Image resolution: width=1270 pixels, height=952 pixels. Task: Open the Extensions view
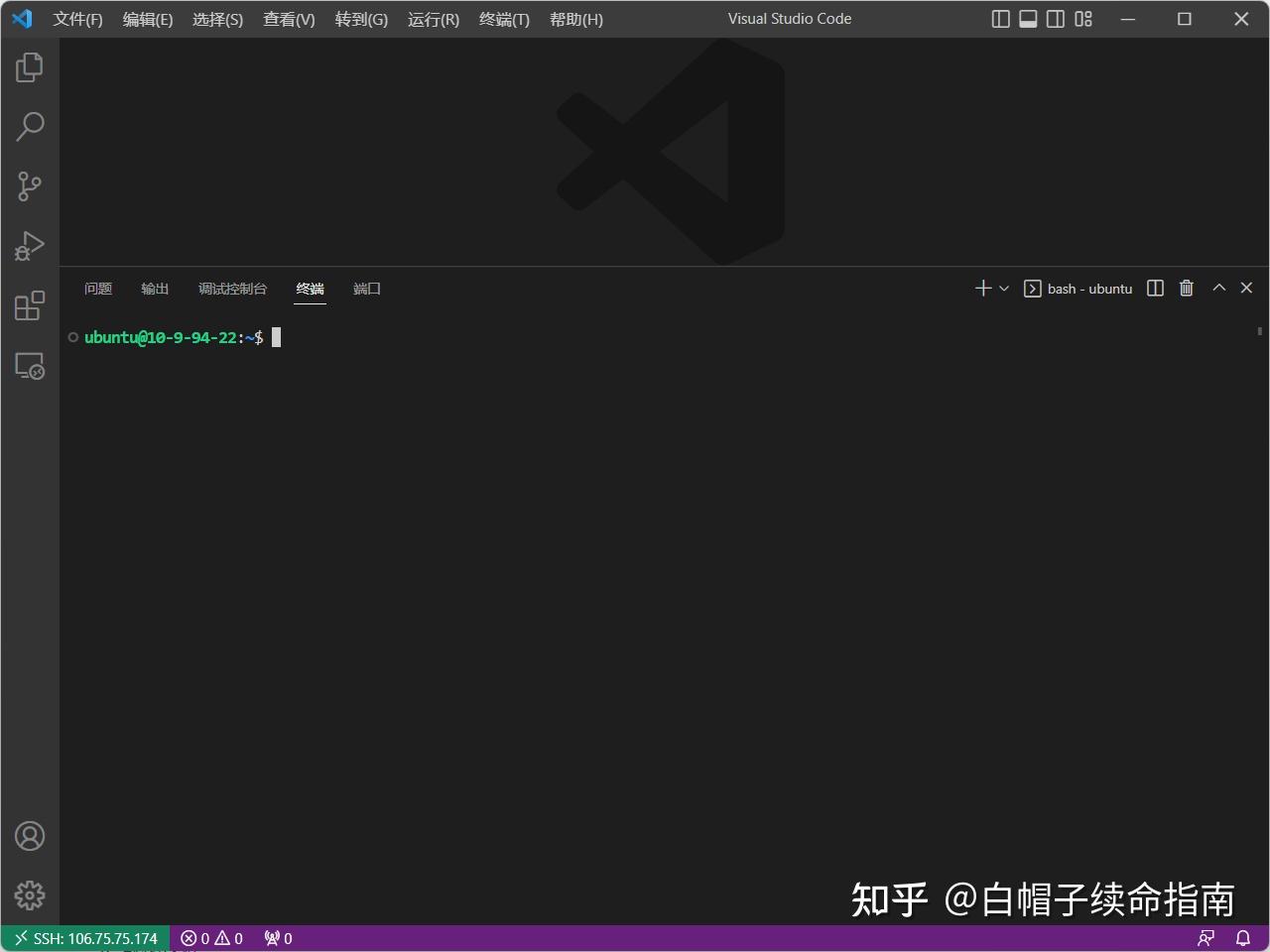point(29,305)
